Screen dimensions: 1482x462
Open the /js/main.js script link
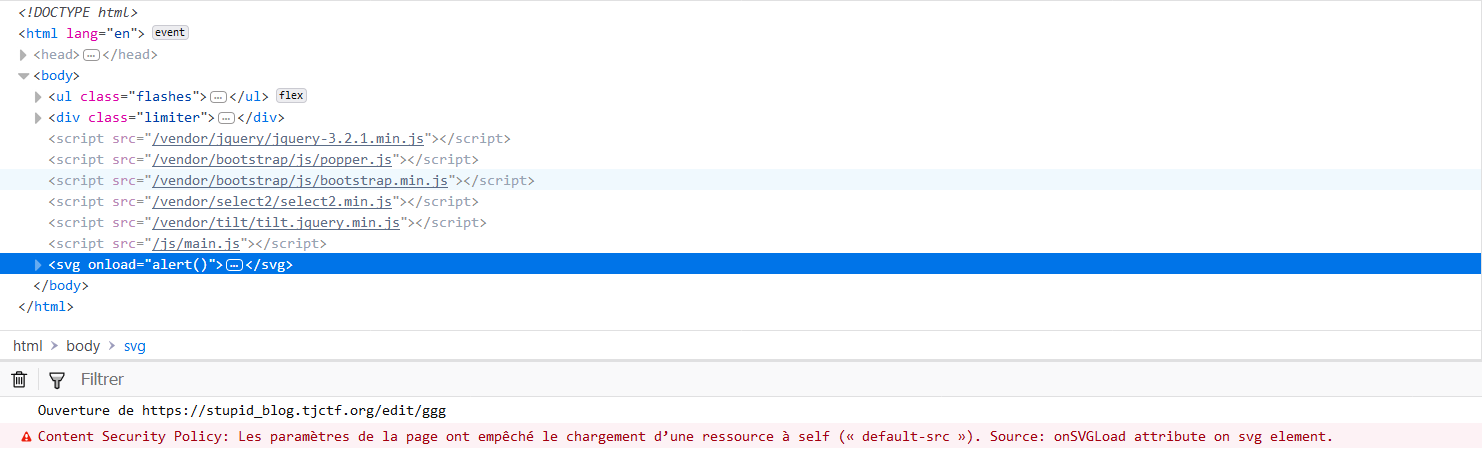coord(198,243)
